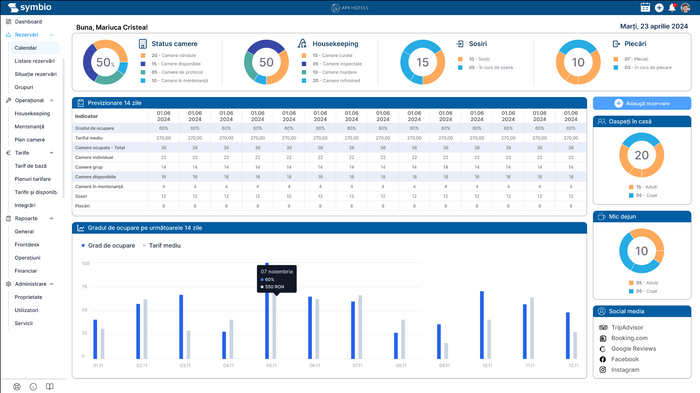Collapse the Tarife sidebar section
The height and width of the screenshot is (393, 700).
click(51, 153)
